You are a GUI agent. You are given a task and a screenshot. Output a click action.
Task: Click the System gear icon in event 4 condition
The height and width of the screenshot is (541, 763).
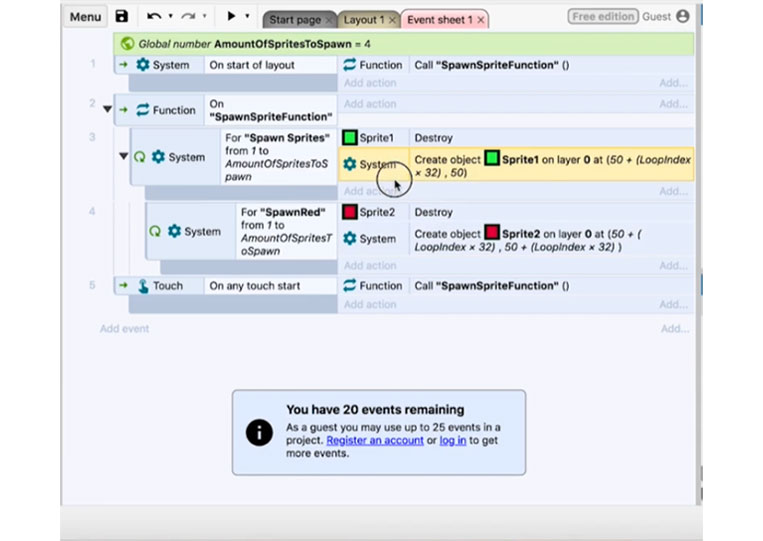click(174, 231)
